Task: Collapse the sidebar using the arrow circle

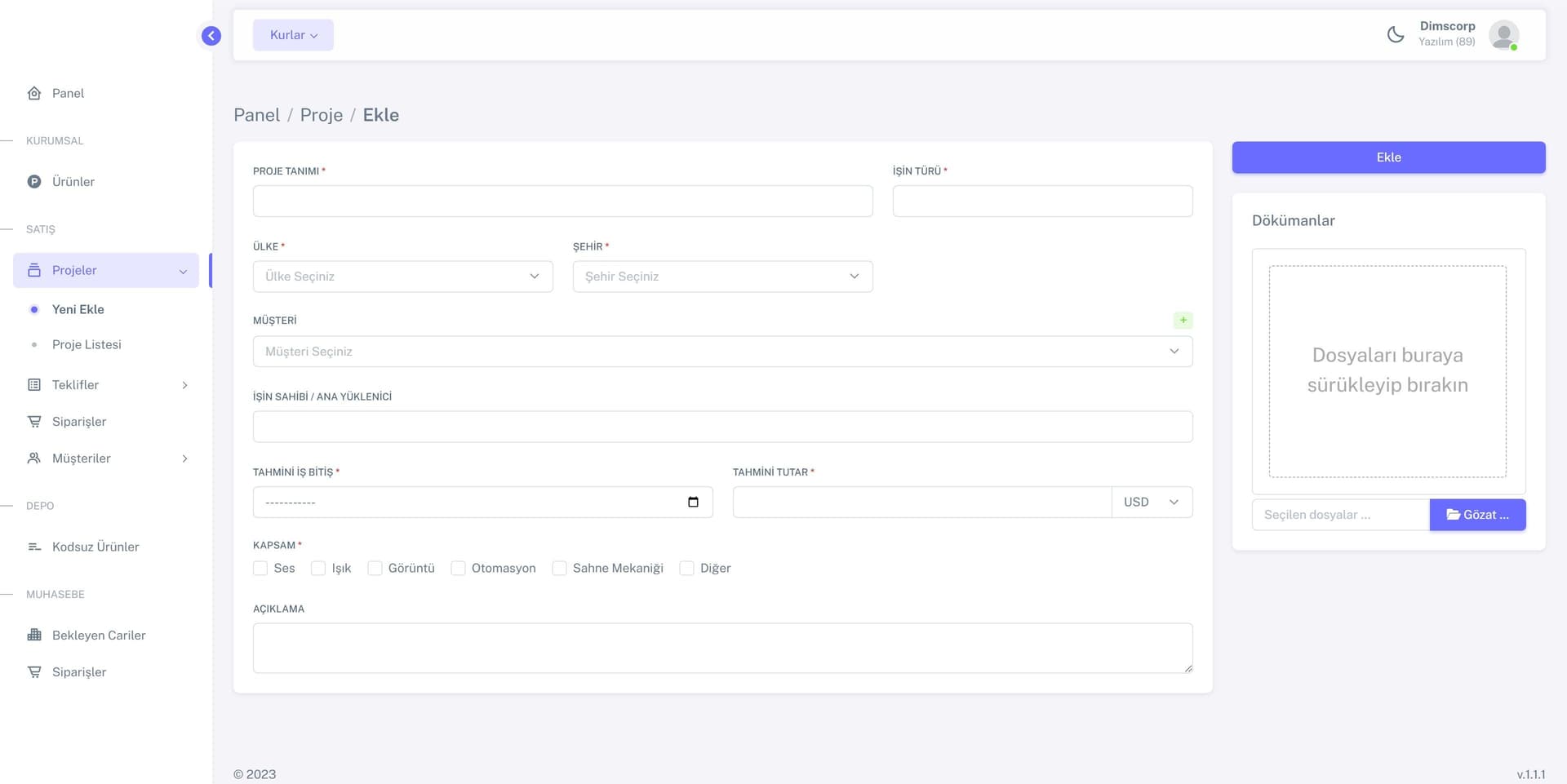Action: coord(211,36)
